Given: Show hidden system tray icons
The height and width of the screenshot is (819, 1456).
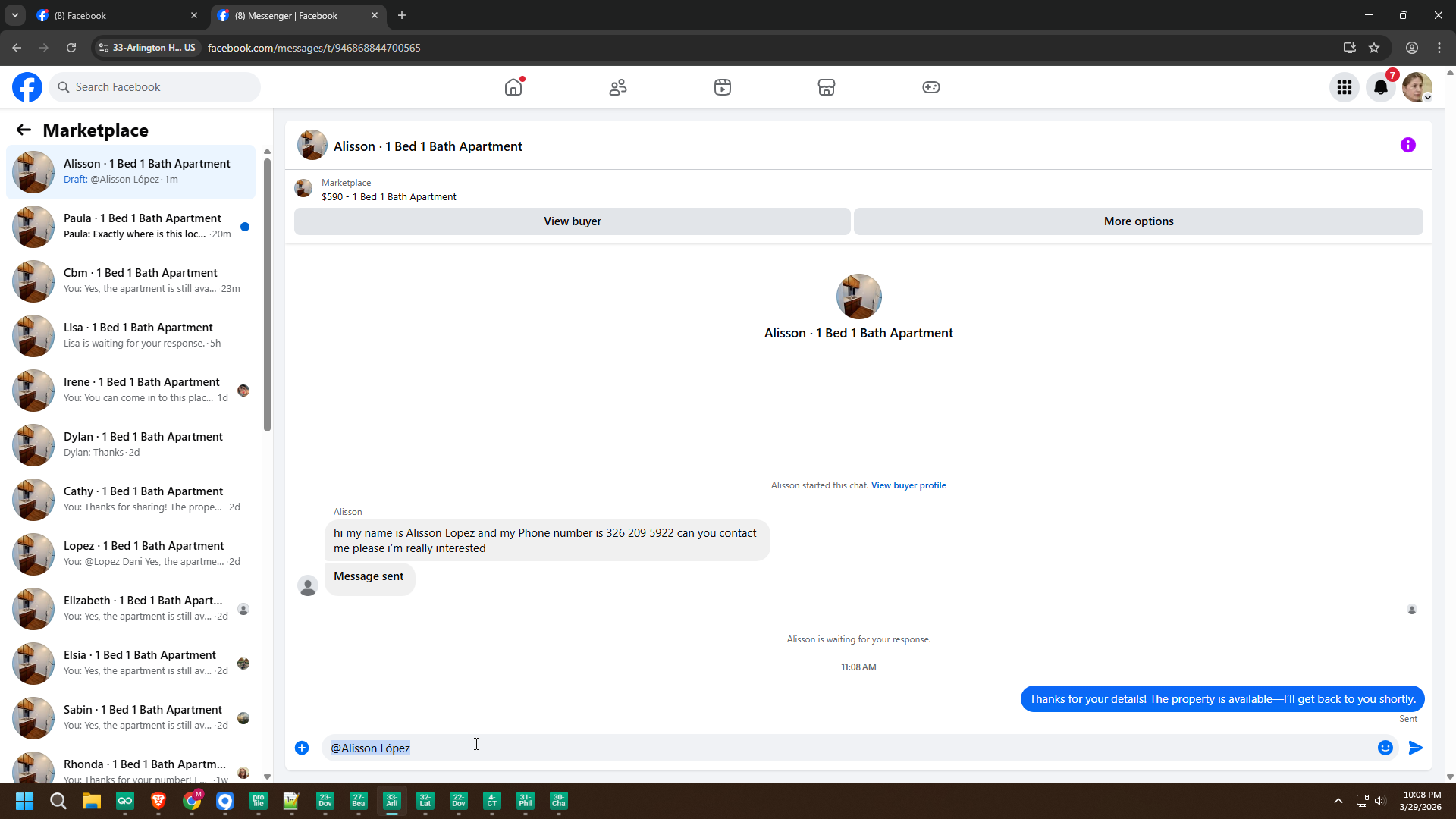Looking at the screenshot, I should pyautogui.click(x=1338, y=801).
